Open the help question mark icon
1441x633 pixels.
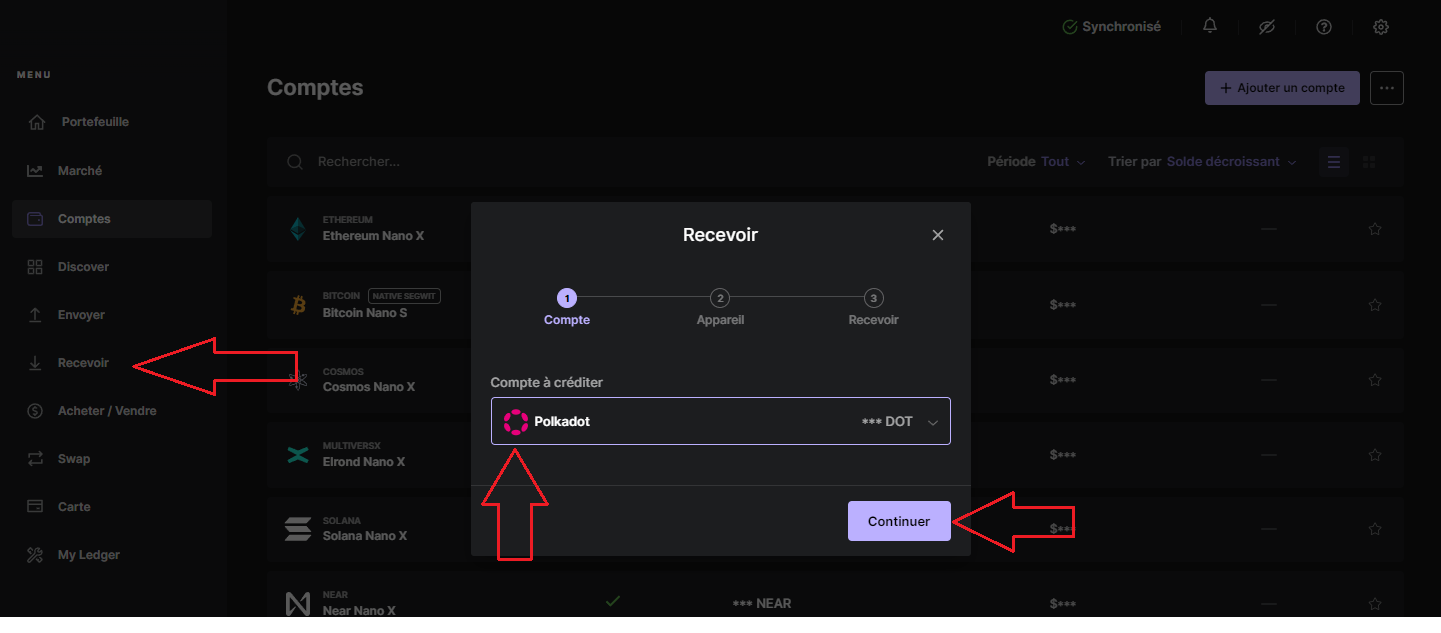[1324, 27]
